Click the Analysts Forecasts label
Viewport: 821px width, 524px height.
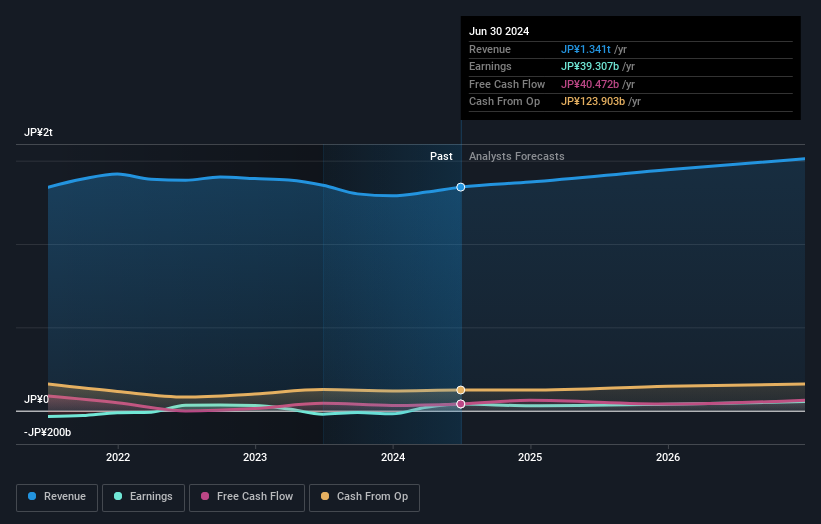pyautogui.click(x=516, y=156)
